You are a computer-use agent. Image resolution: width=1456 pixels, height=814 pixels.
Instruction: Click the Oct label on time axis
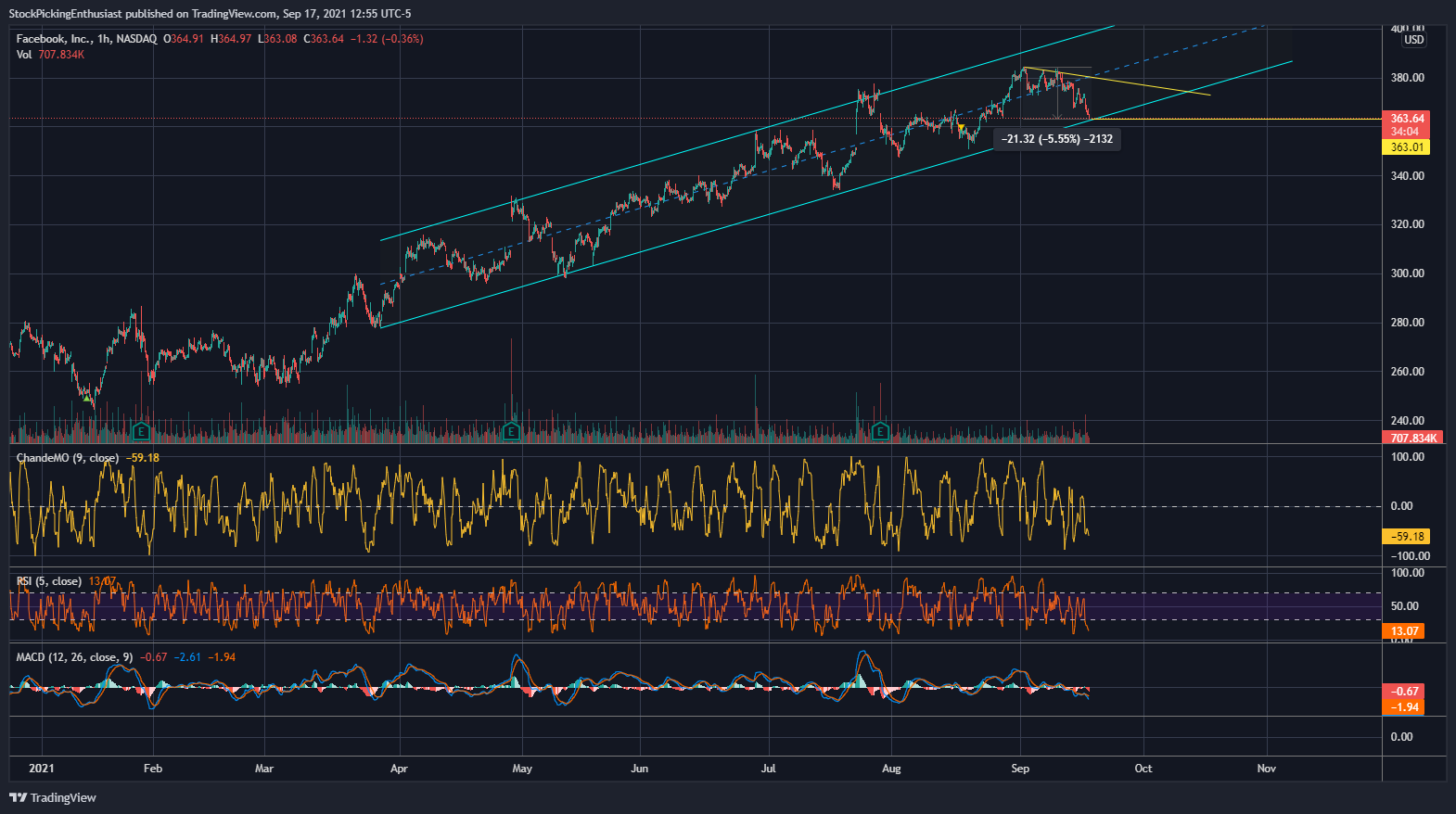tap(1143, 769)
